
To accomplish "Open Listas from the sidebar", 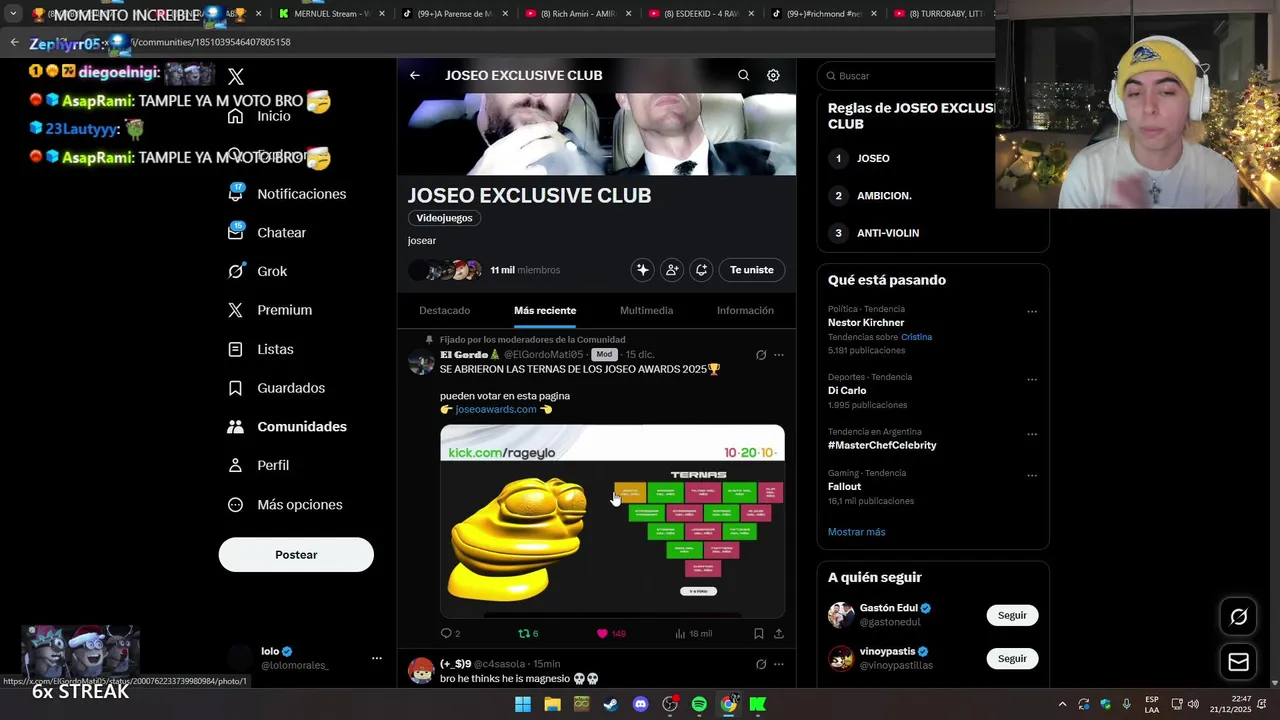I will click(261, 349).
